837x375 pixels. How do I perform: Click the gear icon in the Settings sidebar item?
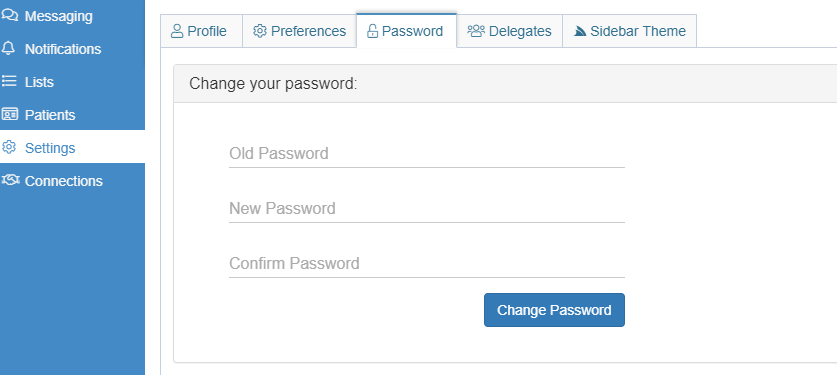pos(9,147)
